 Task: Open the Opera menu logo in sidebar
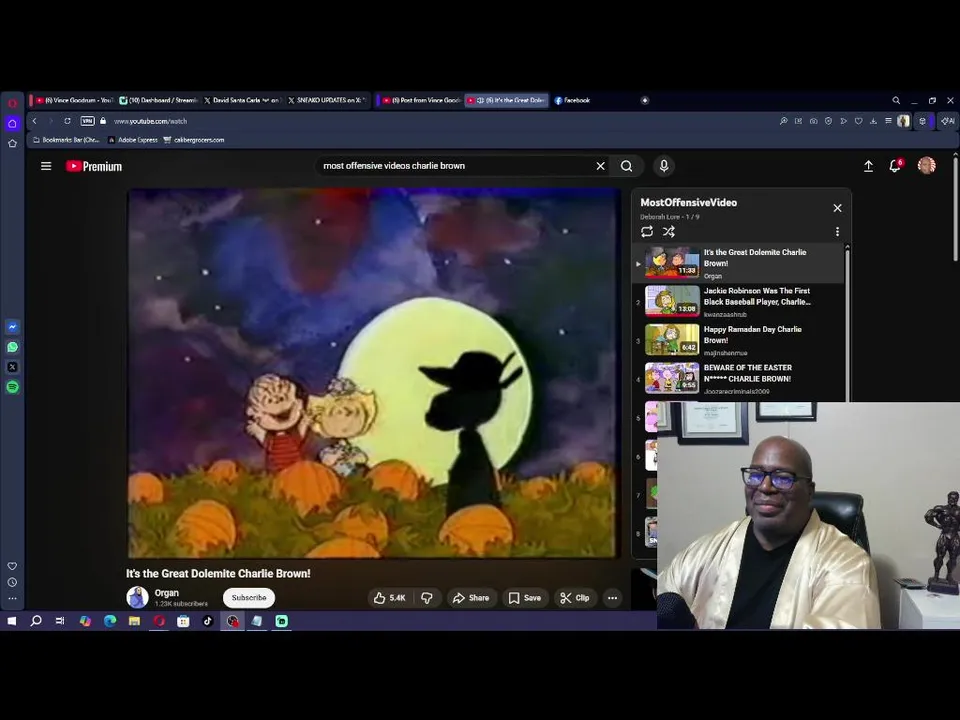pyautogui.click(x=12, y=103)
